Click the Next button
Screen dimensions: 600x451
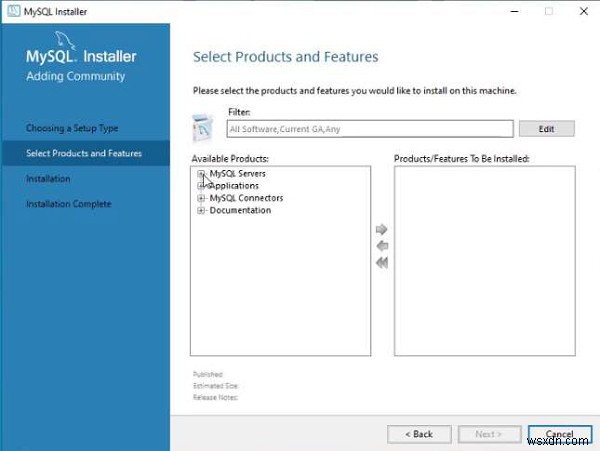tap(489, 434)
